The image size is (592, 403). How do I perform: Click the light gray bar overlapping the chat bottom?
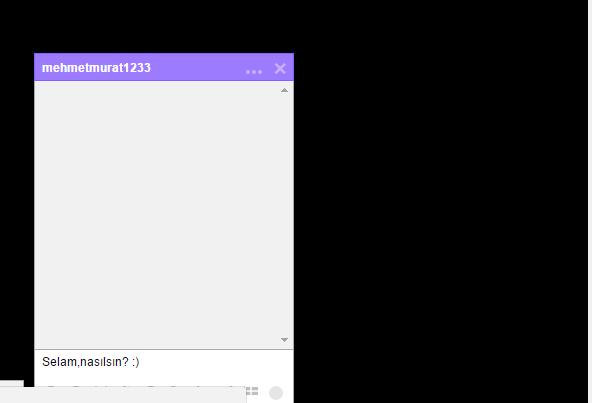(123, 395)
